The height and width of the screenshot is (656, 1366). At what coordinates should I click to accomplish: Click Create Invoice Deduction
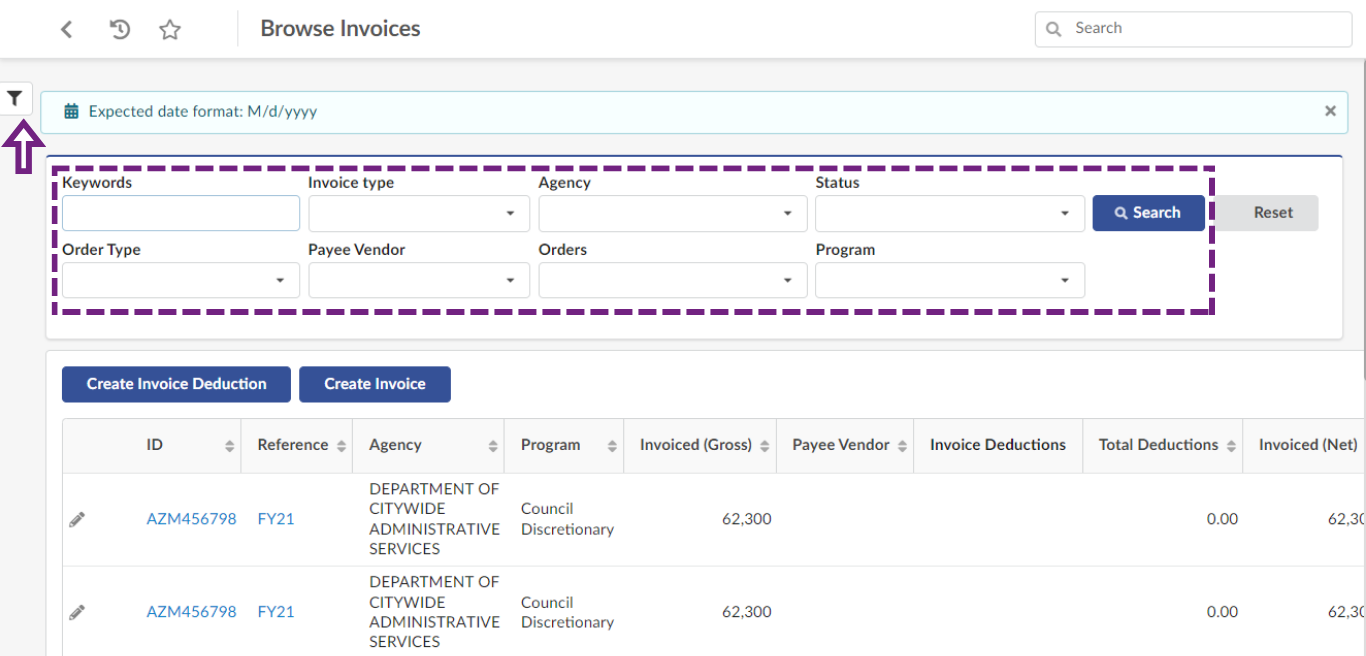click(176, 384)
